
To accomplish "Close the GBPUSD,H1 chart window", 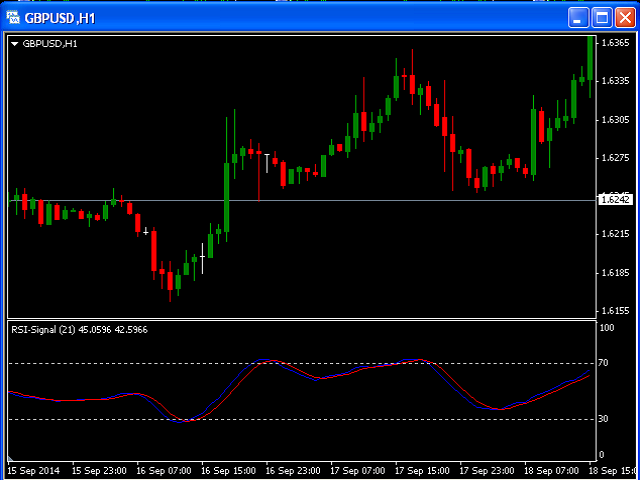I will (x=624, y=17).
